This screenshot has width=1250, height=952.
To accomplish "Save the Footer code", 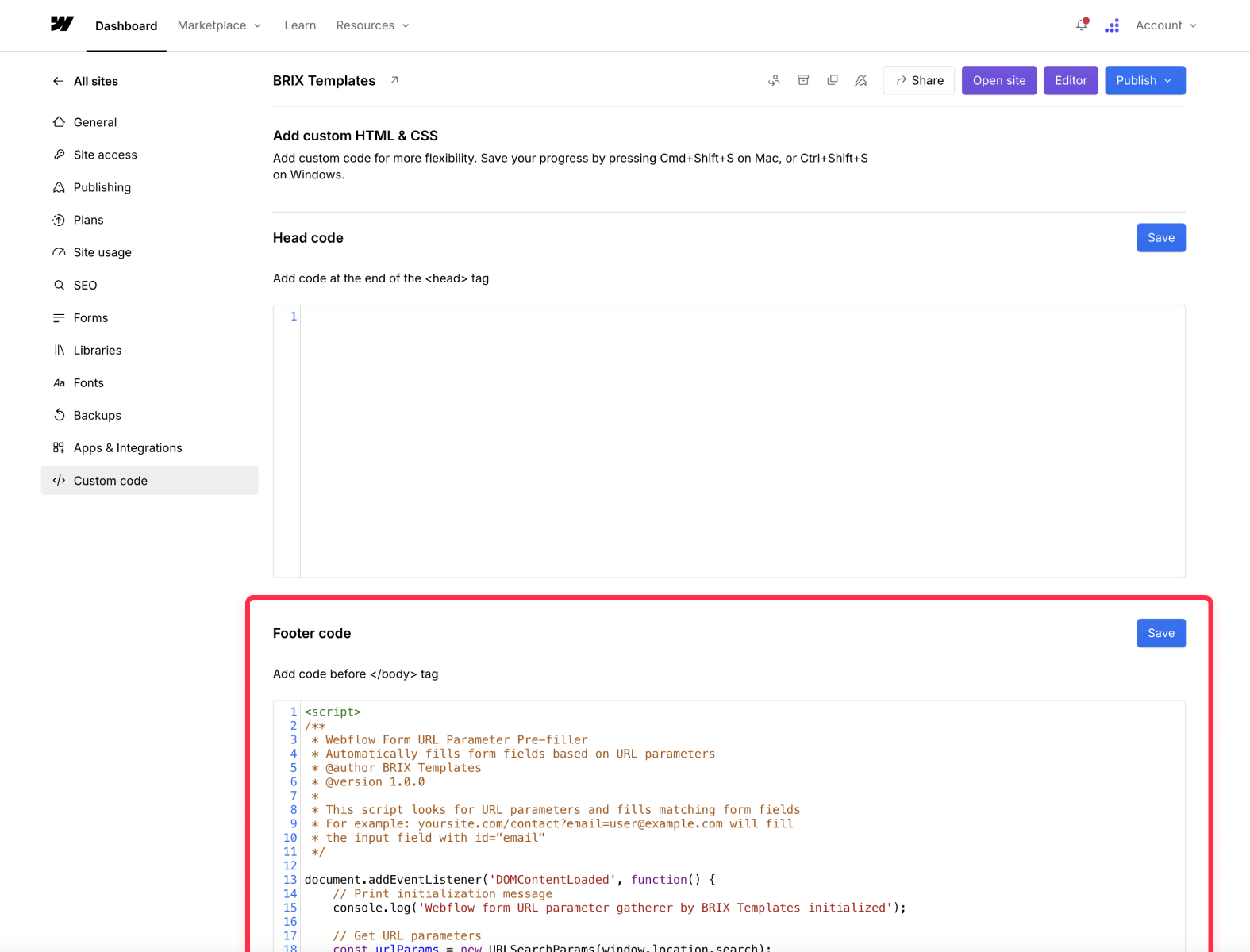I will [1161, 633].
